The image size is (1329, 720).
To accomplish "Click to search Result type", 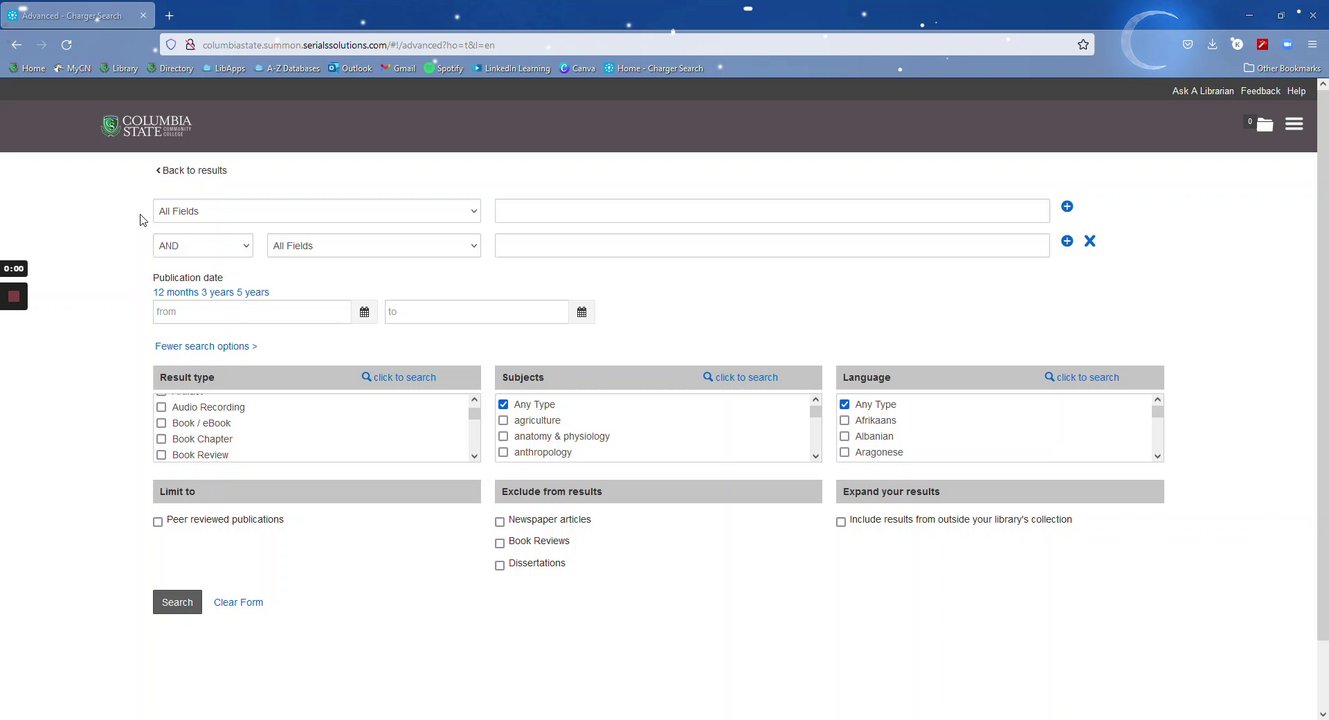I will pos(399,377).
